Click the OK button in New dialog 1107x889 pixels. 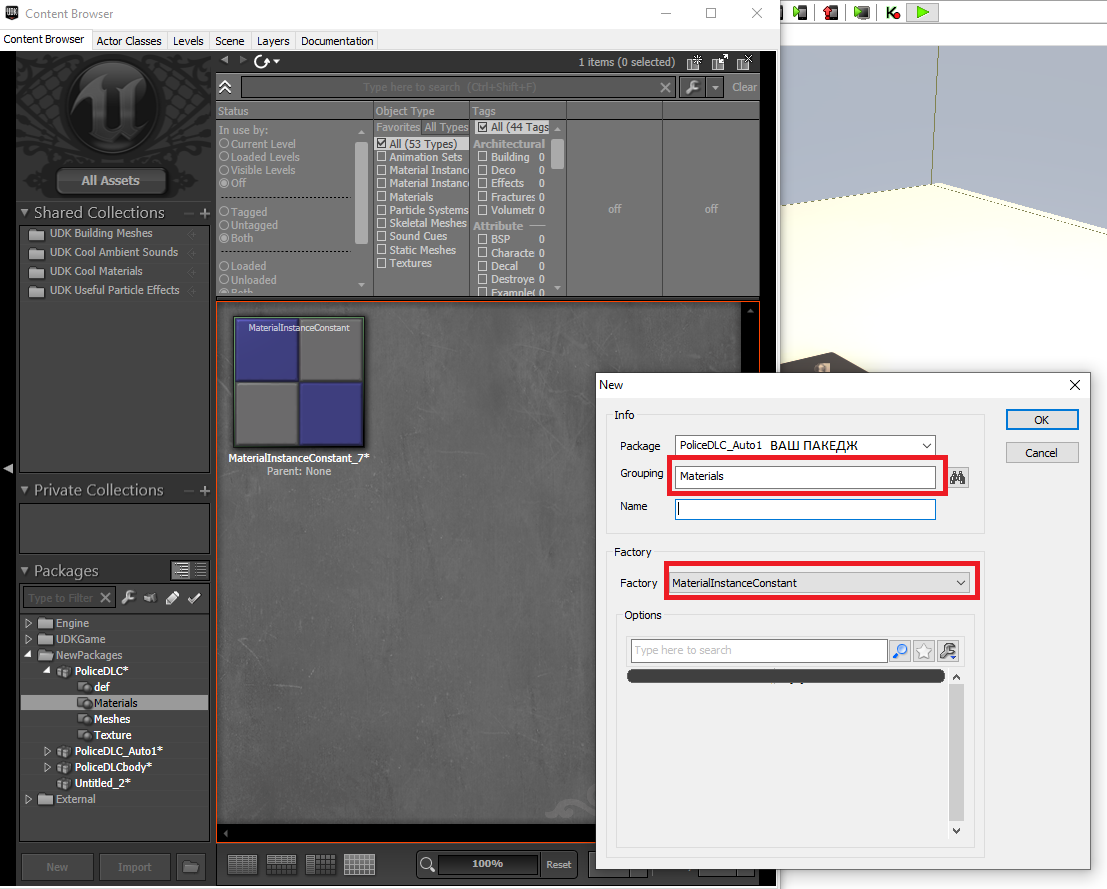(x=1041, y=419)
